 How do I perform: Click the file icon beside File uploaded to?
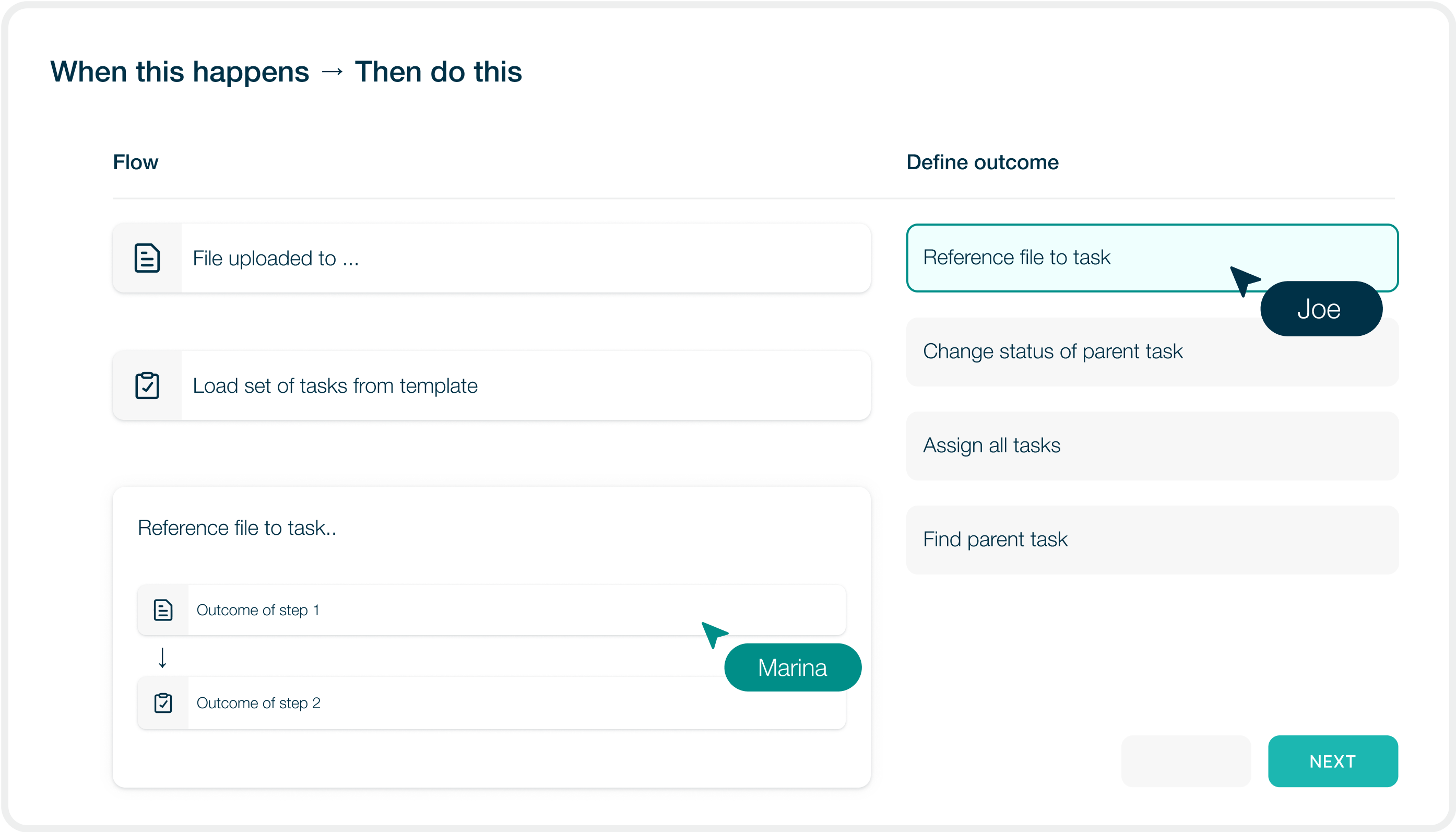[147, 257]
